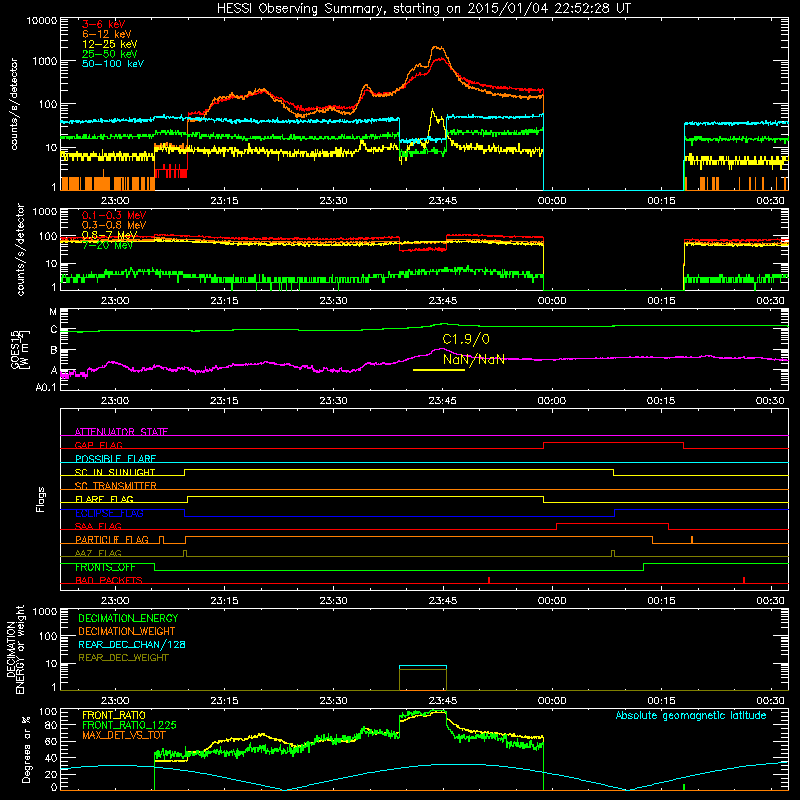Screen dimensions: 800x800
Task: Click the FRONT_RATIO legend label
Action: (x=114, y=715)
